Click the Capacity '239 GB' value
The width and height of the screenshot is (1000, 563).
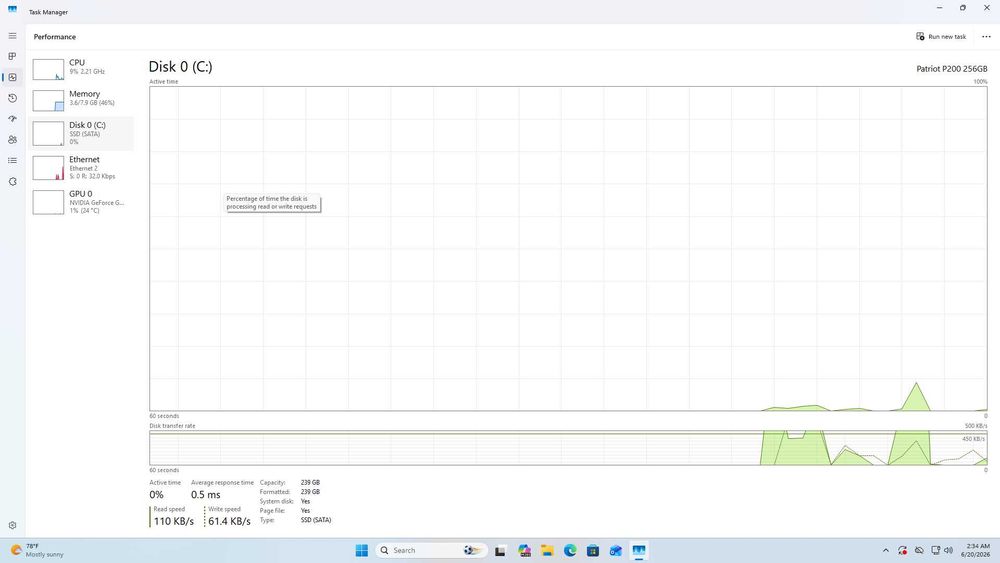pyautogui.click(x=310, y=483)
